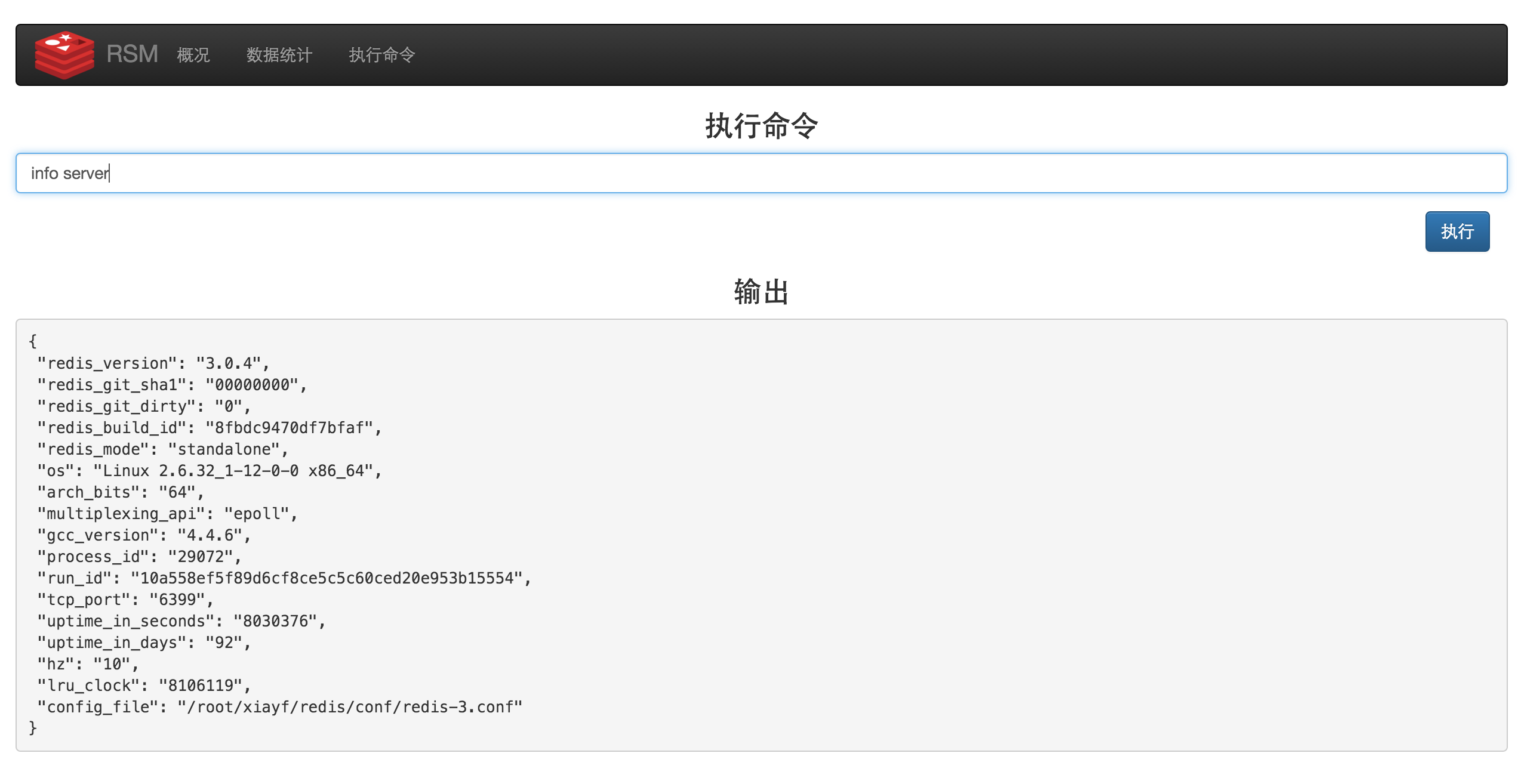Click the 输出 section heading

[x=761, y=292]
